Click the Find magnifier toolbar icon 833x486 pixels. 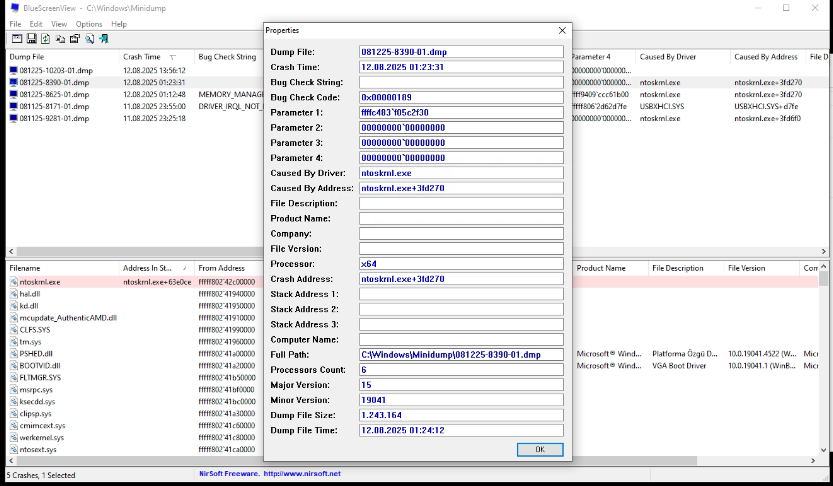tap(89, 39)
